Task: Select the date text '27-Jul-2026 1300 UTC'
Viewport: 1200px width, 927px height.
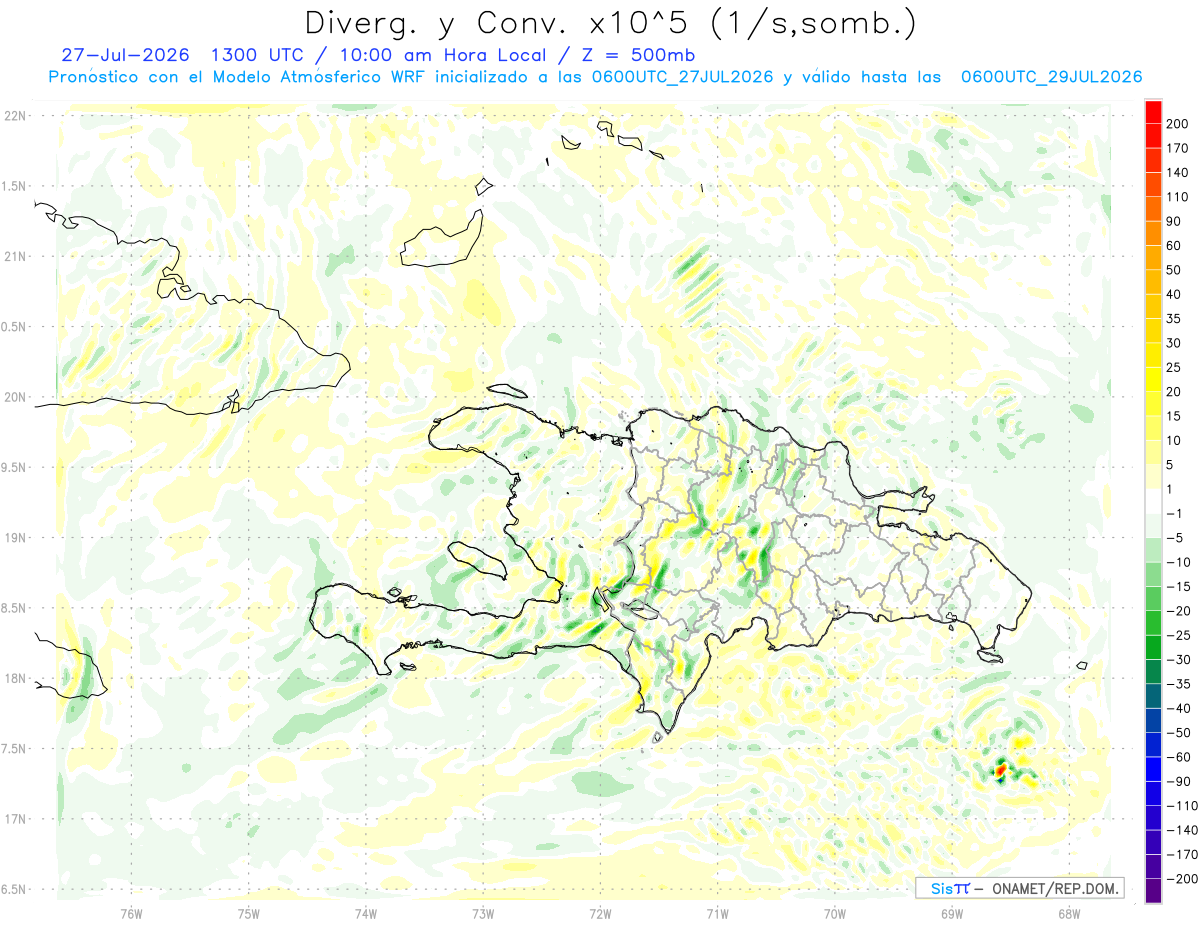Action: pyautogui.click(x=188, y=55)
